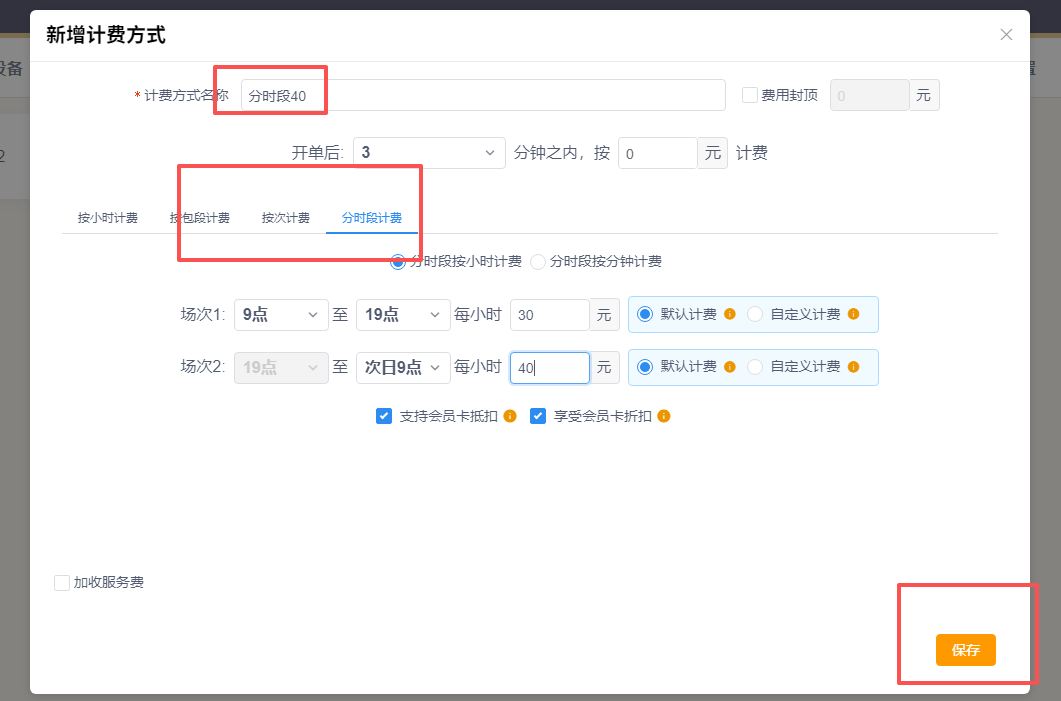
Task: Uncheck 支持会员卡抵扣 checkbox
Action: [x=384, y=416]
